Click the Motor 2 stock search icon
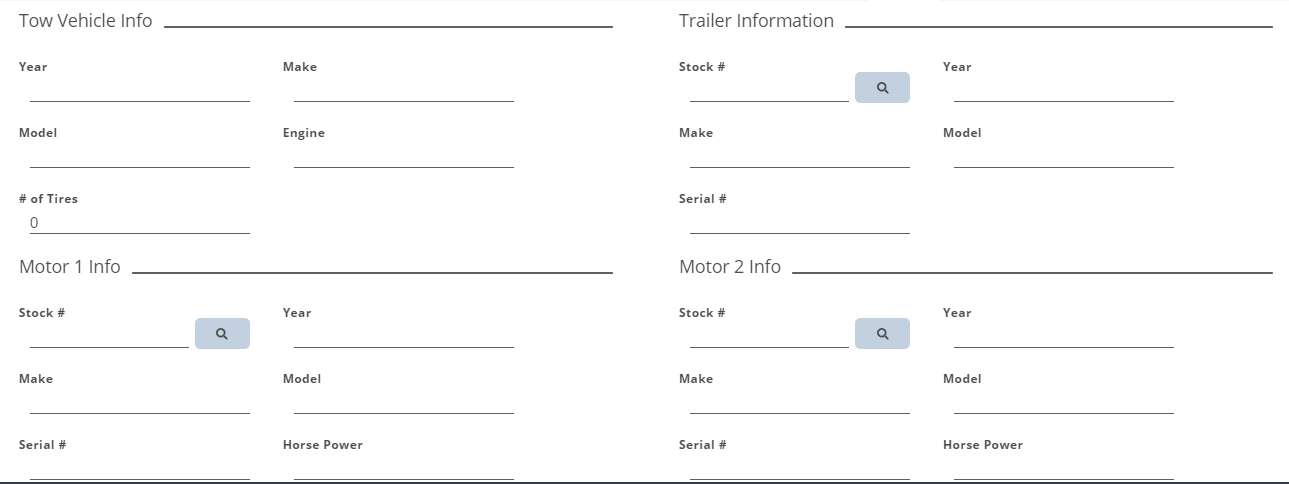Viewport: 1289px width, 484px height. (882, 333)
